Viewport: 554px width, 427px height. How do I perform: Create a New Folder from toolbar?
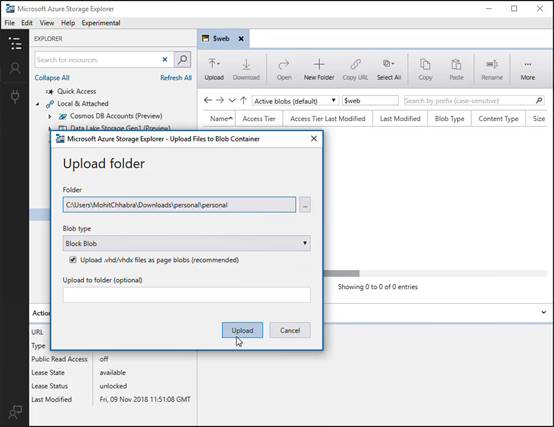[319, 70]
